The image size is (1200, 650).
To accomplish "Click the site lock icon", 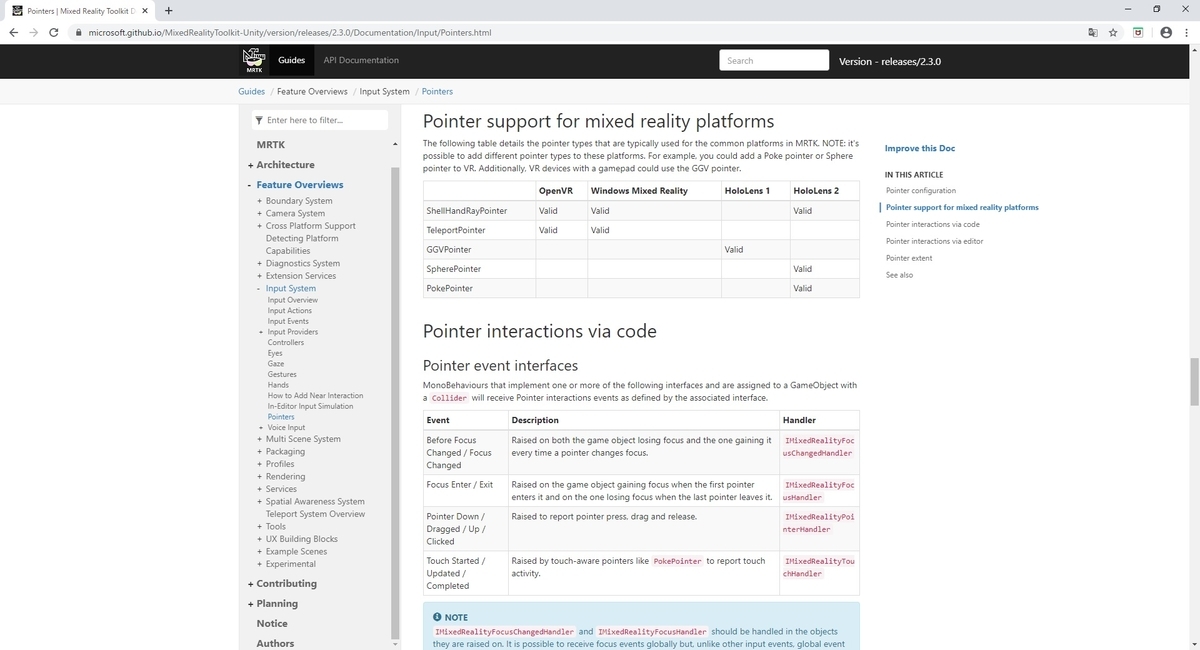I will 79,32.
